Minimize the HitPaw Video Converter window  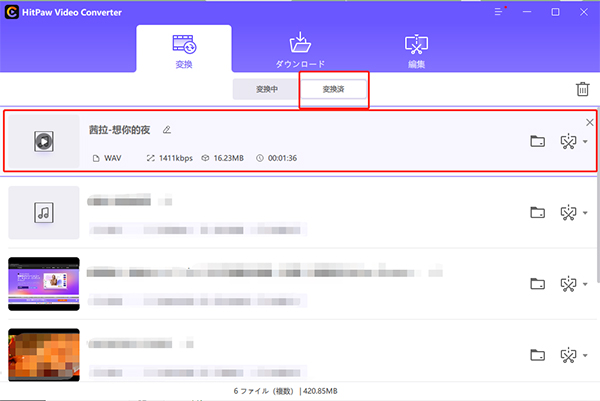pyautogui.click(x=527, y=12)
